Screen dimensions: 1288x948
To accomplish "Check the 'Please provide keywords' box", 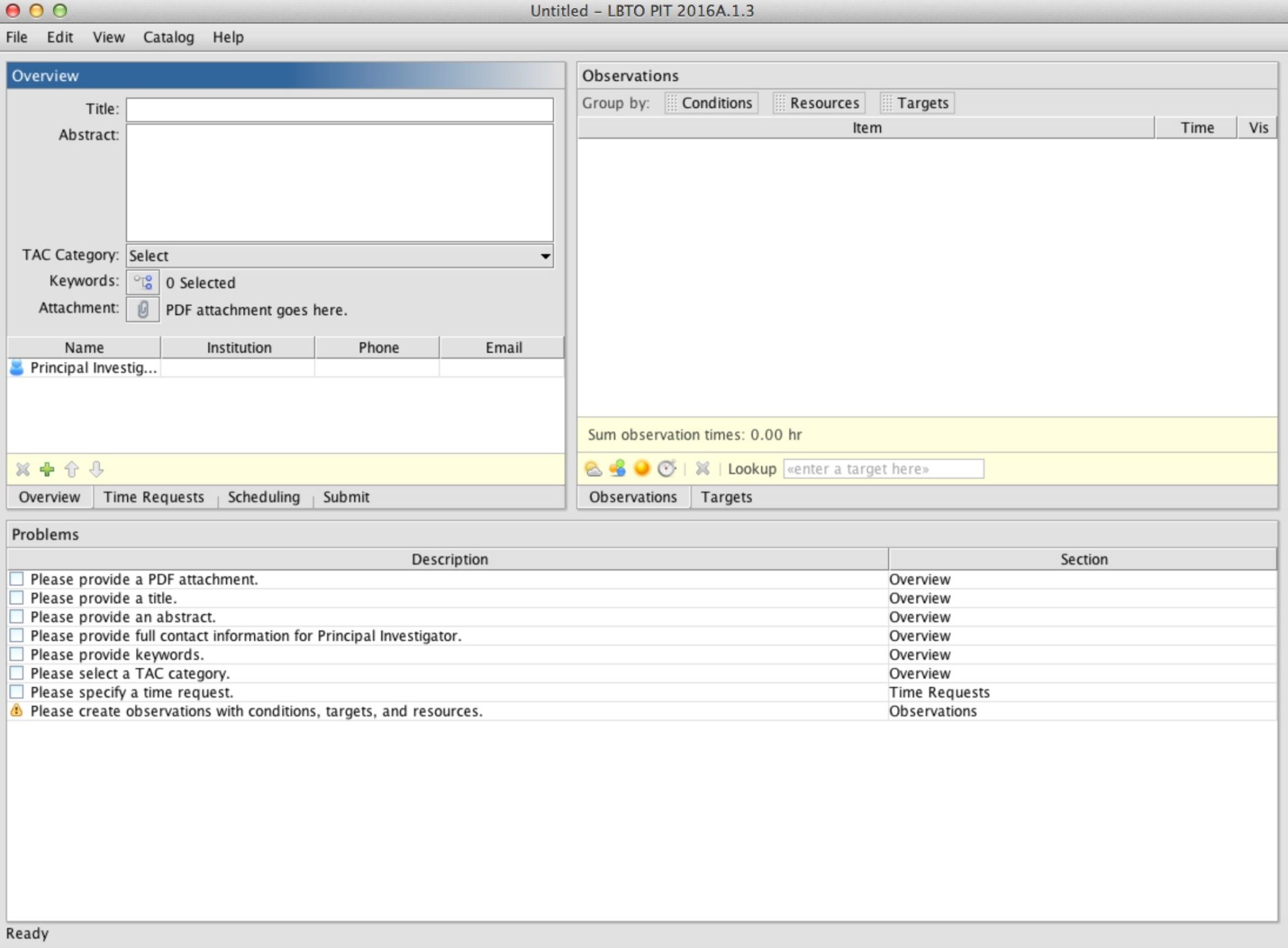I will pyautogui.click(x=17, y=654).
